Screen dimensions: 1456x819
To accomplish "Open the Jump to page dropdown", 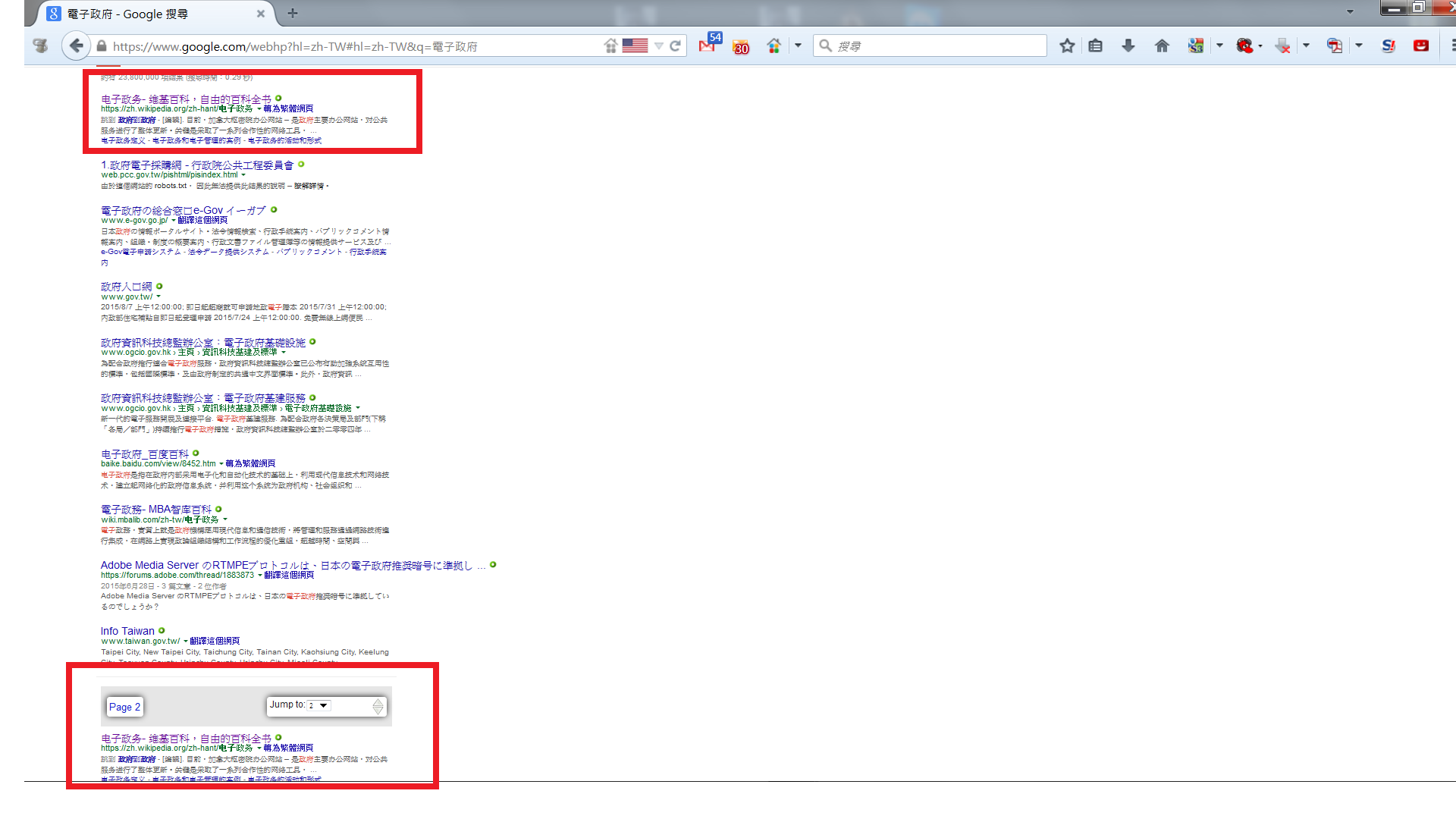I will [x=318, y=705].
